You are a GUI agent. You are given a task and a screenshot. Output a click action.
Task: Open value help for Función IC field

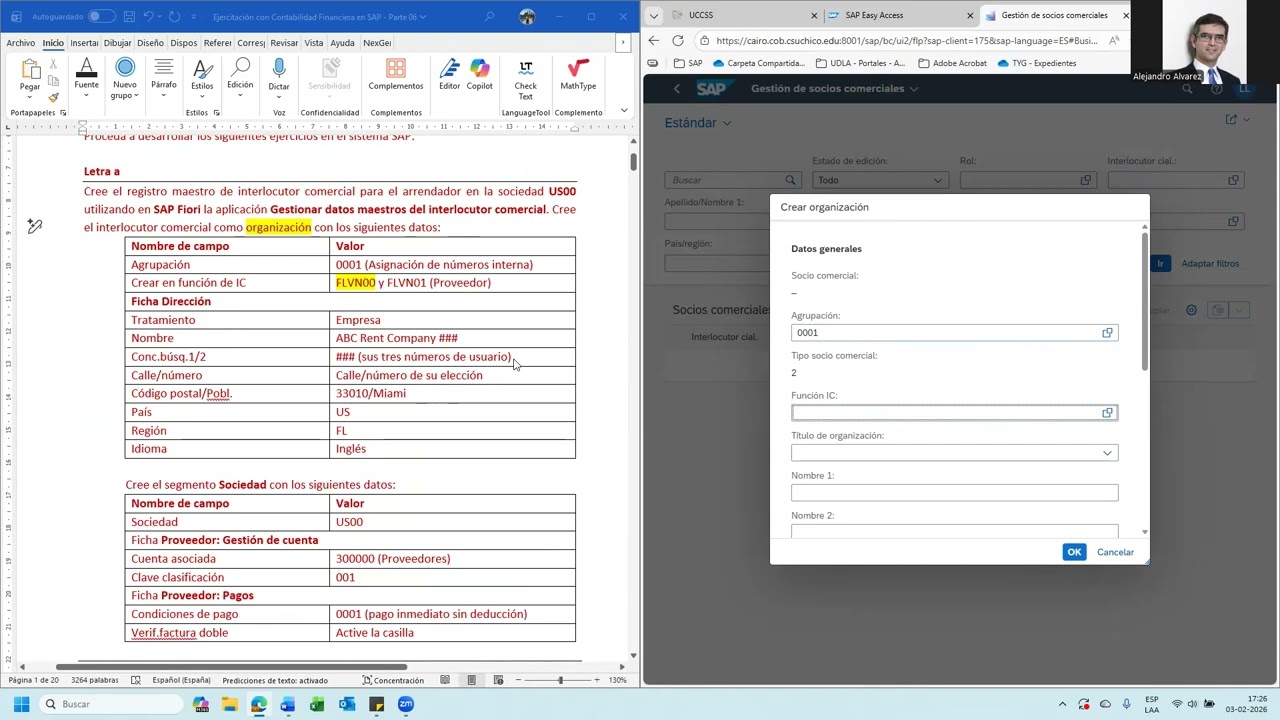click(x=1107, y=413)
